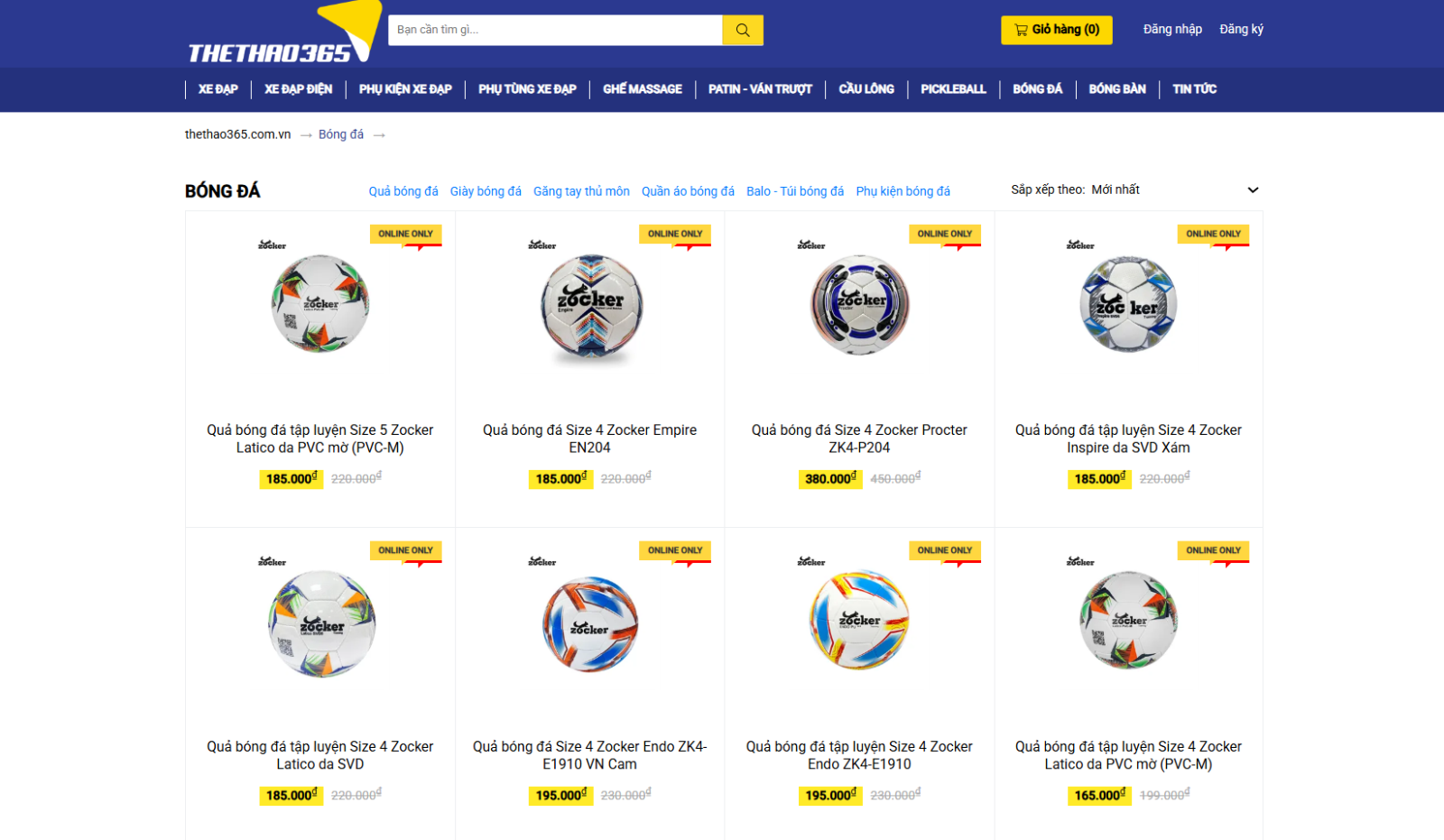Image resolution: width=1444 pixels, height=840 pixels.
Task: Open Phụ kiện bóng đá subcategory
Action: click(x=902, y=191)
